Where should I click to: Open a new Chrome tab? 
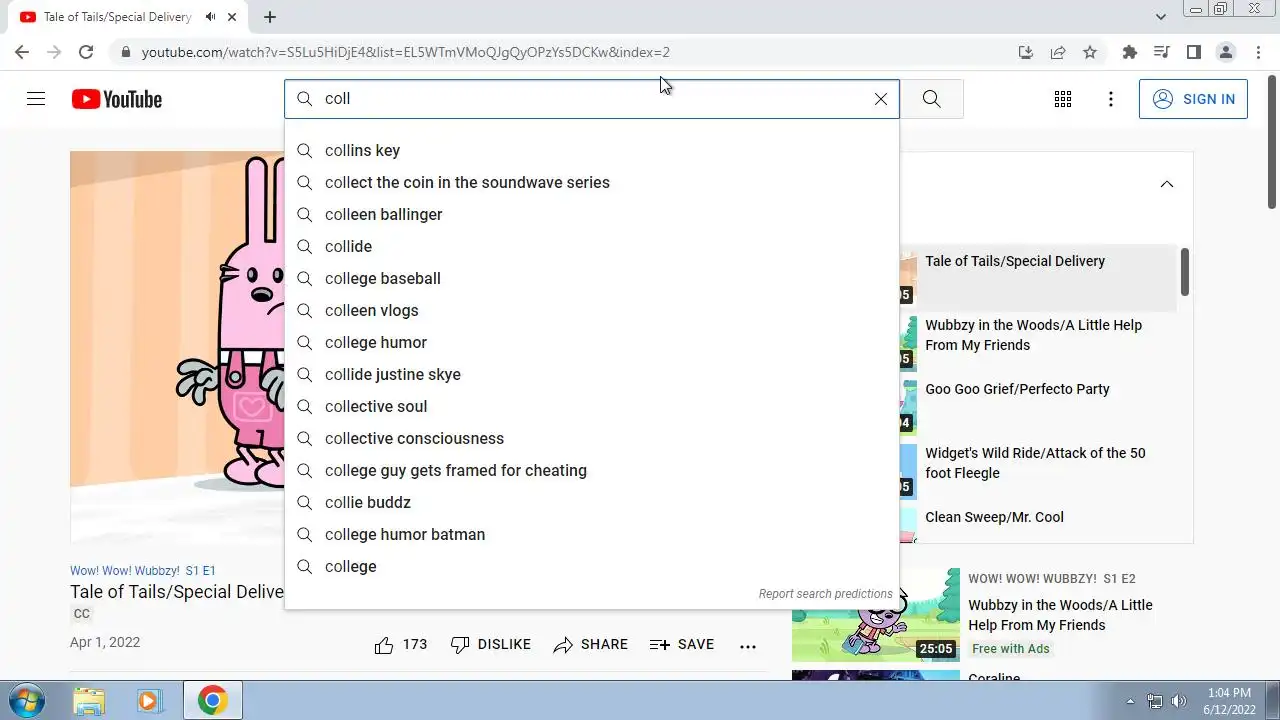tap(270, 17)
